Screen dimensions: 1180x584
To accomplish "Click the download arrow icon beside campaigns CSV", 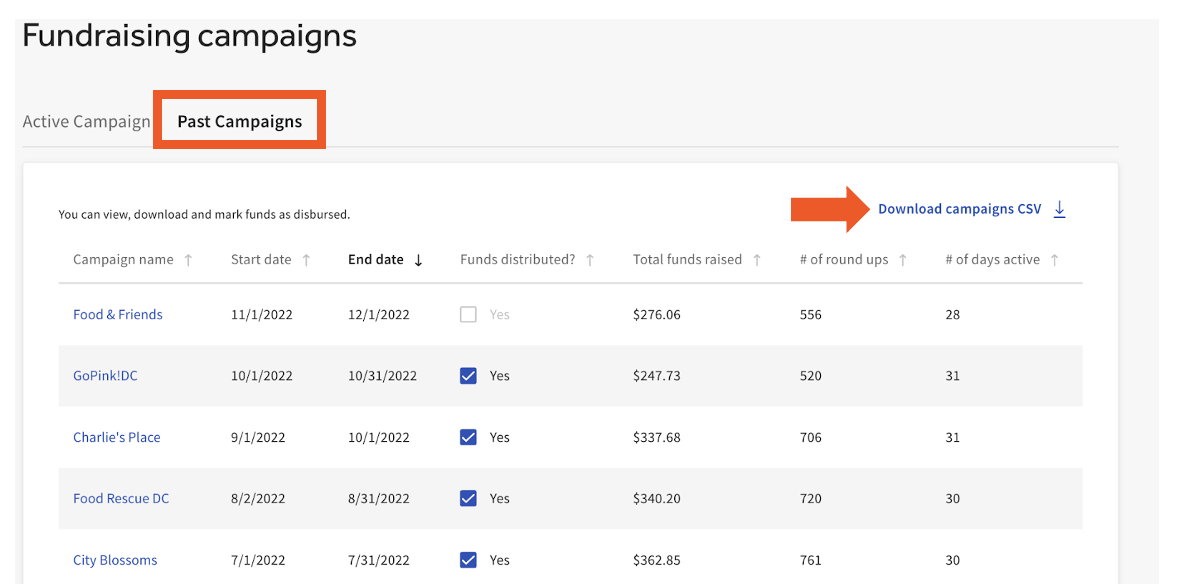I will point(1060,209).
